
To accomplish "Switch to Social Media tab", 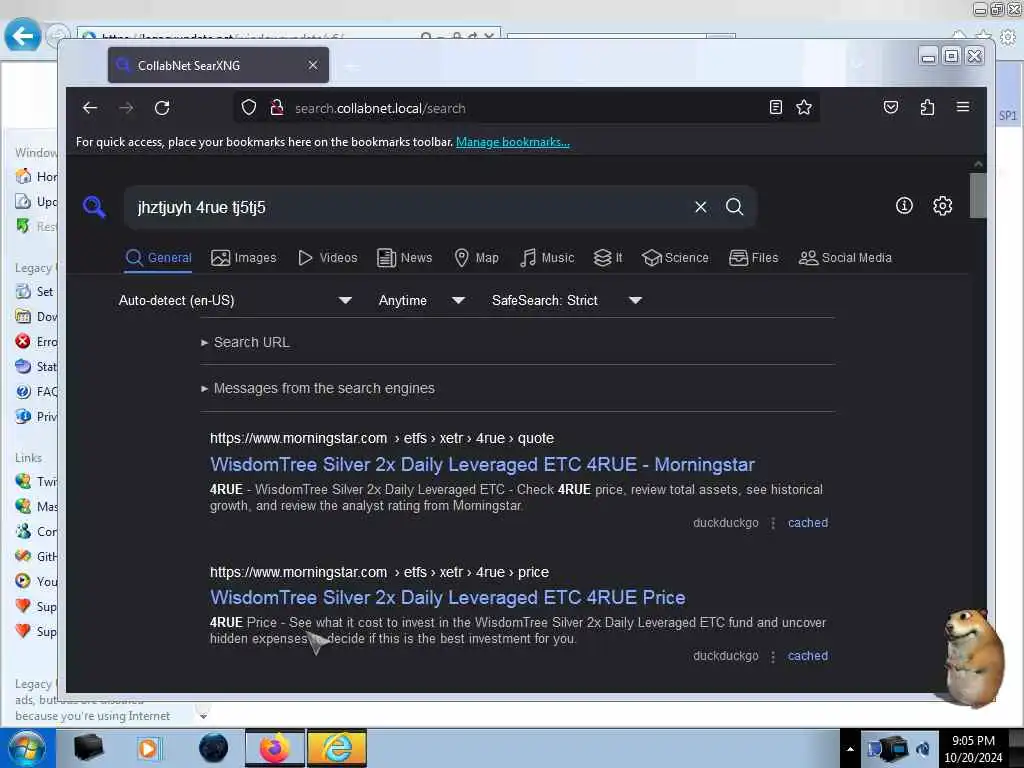I will pyautogui.click(x=845, y=258).
